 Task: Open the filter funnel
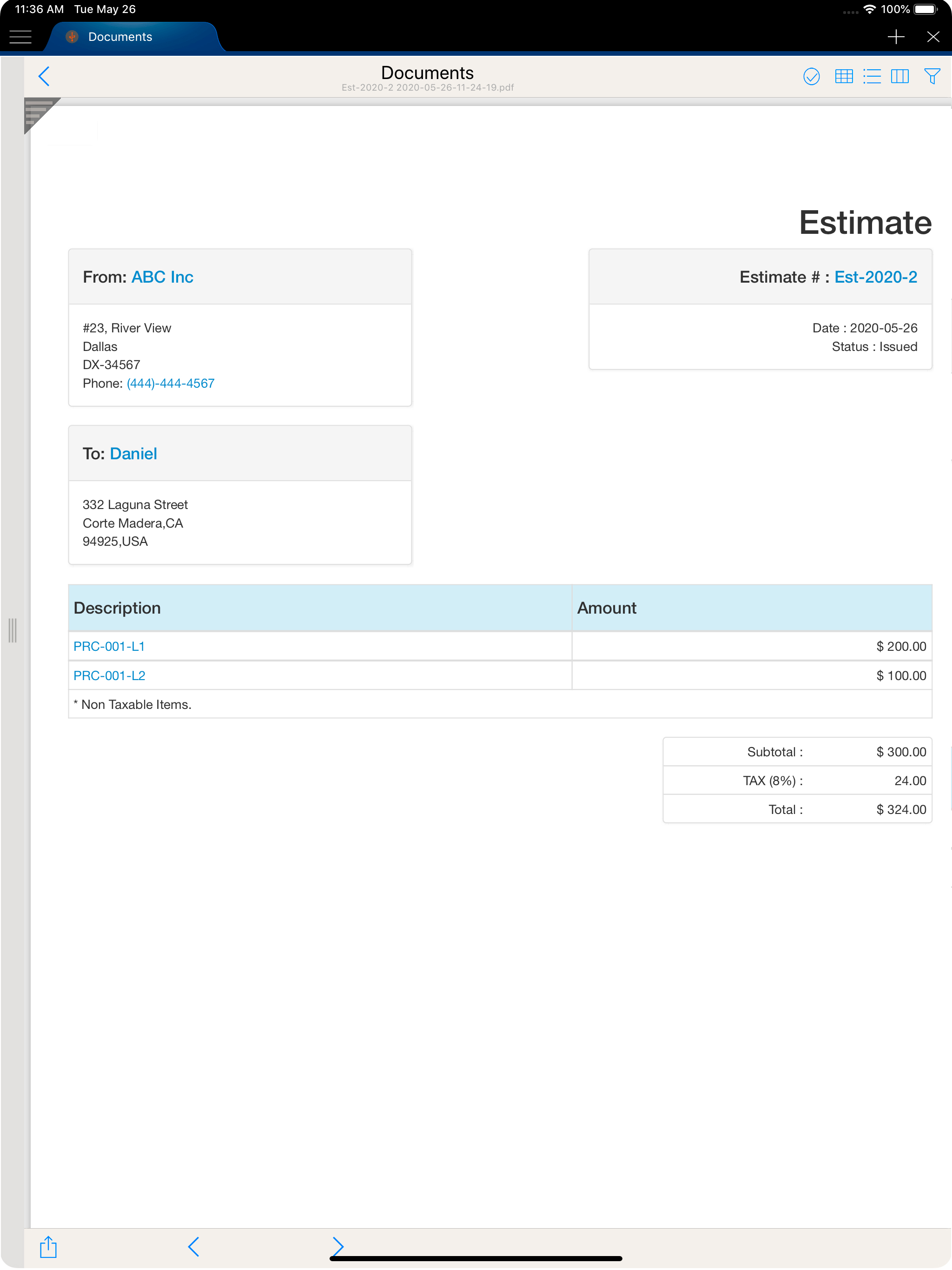pyautogui.click(x=932, y=76)
